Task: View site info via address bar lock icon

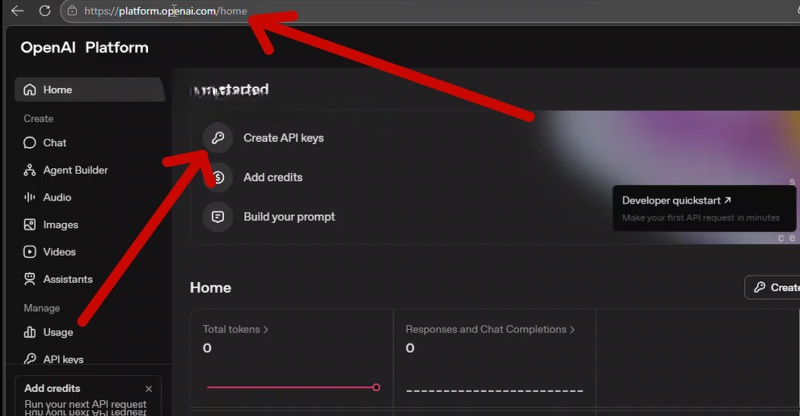Action: [x=72, y=11]
